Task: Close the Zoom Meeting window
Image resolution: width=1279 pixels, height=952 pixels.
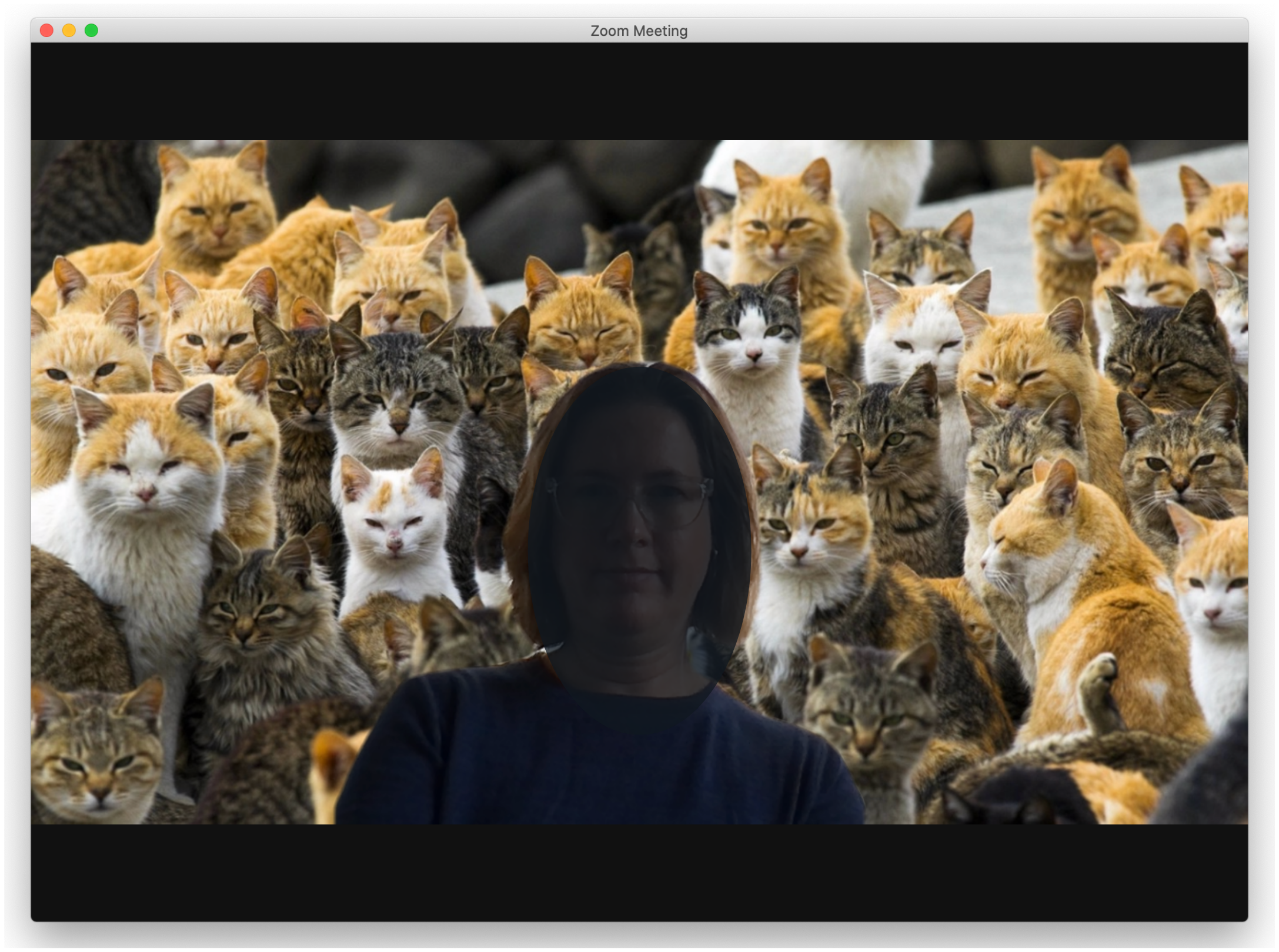Action: [46, 31]
